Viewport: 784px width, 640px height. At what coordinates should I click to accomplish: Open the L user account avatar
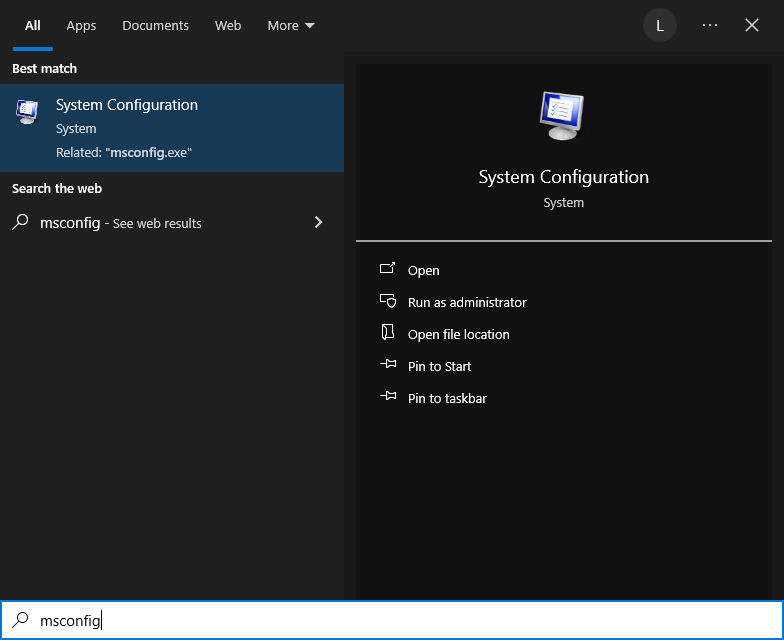pos(660,26)
